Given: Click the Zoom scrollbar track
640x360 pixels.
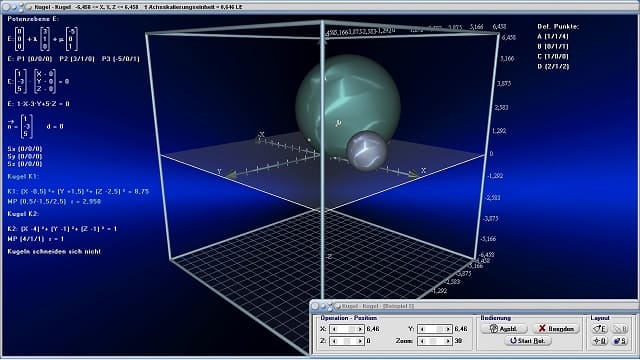Looking at the screenshot, I should pos(435,341).
